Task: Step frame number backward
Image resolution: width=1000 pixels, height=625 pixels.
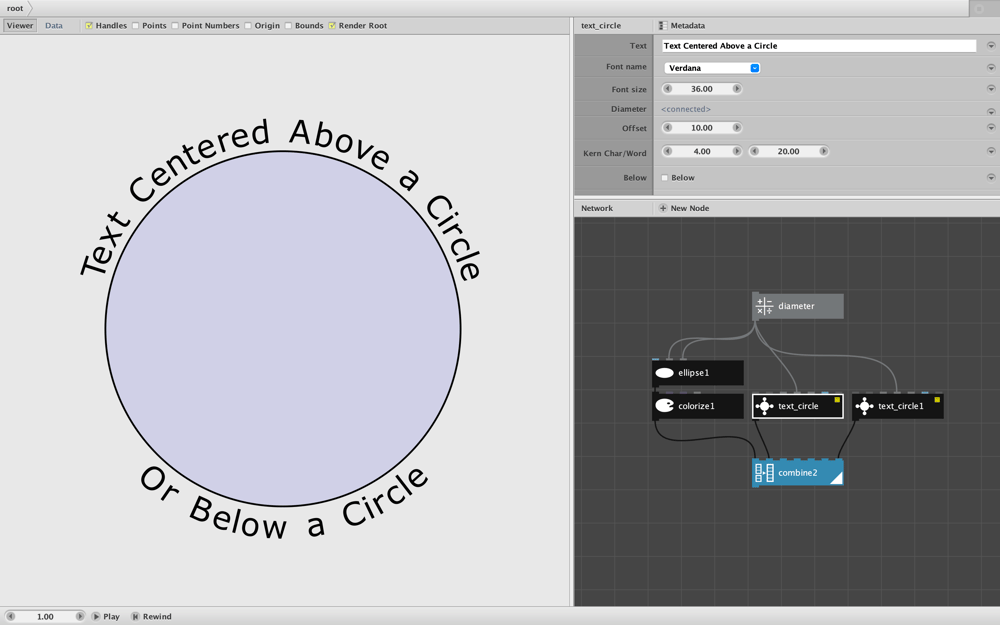Action: [x=10, y=616]
